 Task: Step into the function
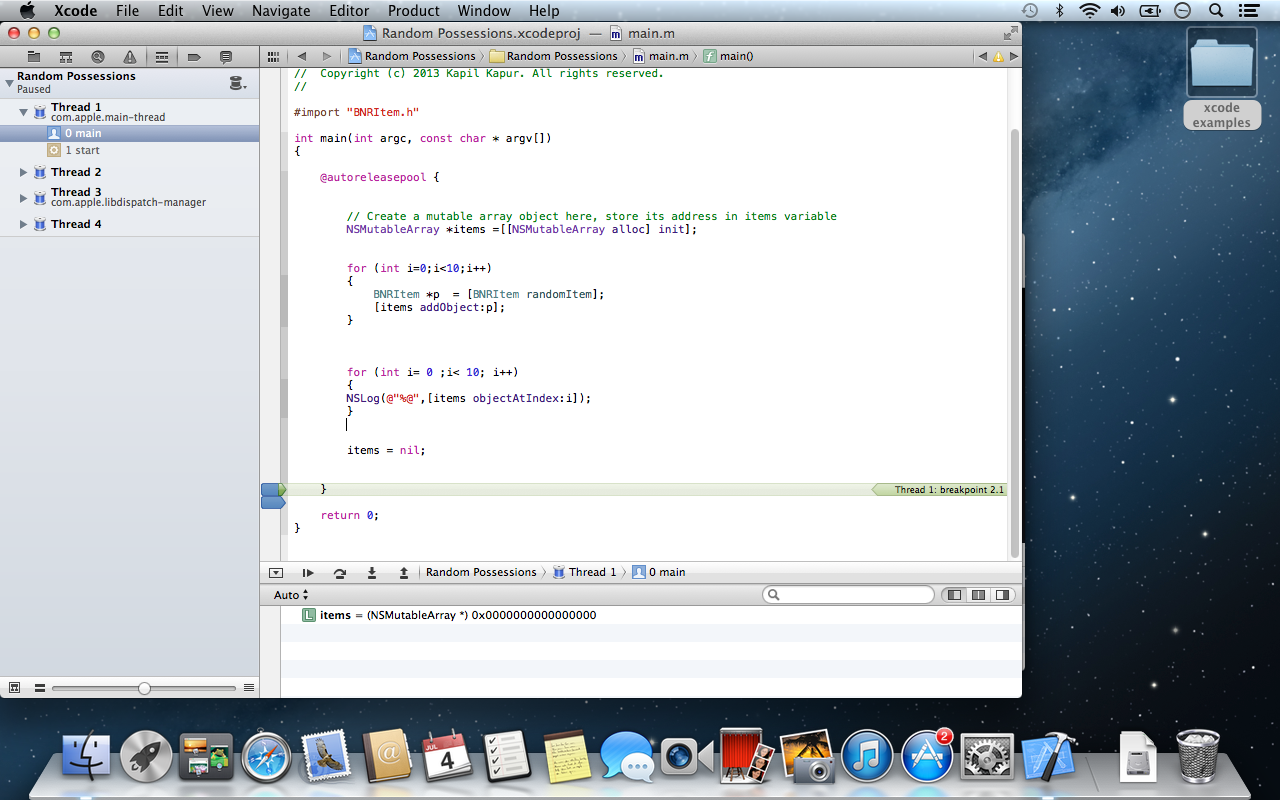click(x=372, y=573)
